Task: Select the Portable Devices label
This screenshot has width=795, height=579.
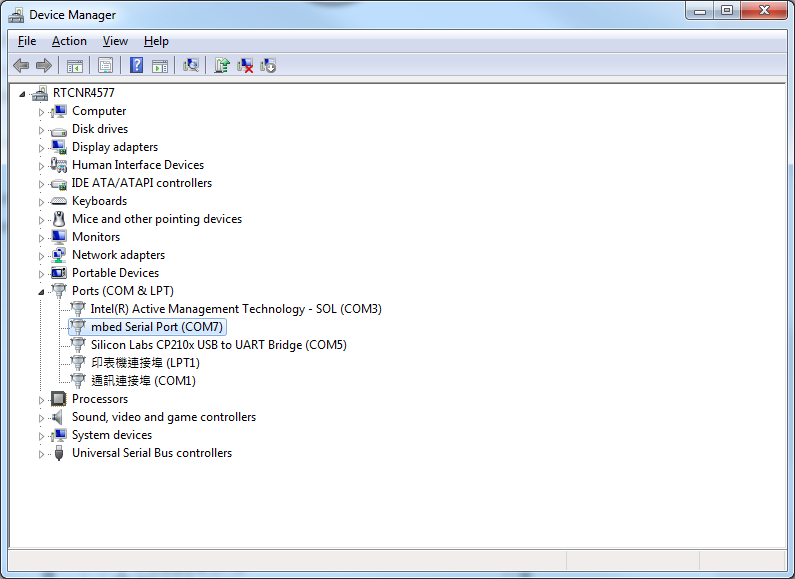Action: (x=115, y=273)
